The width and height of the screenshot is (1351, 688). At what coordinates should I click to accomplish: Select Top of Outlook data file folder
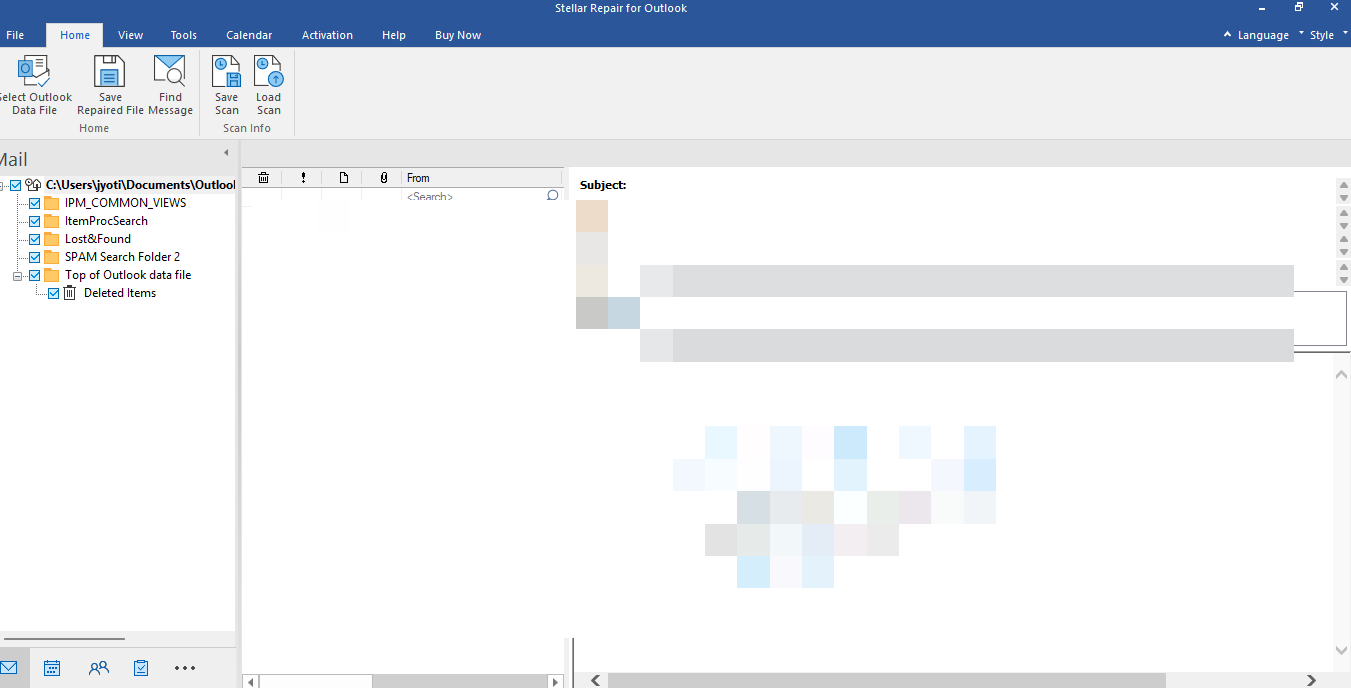click(x=128, y=275)
